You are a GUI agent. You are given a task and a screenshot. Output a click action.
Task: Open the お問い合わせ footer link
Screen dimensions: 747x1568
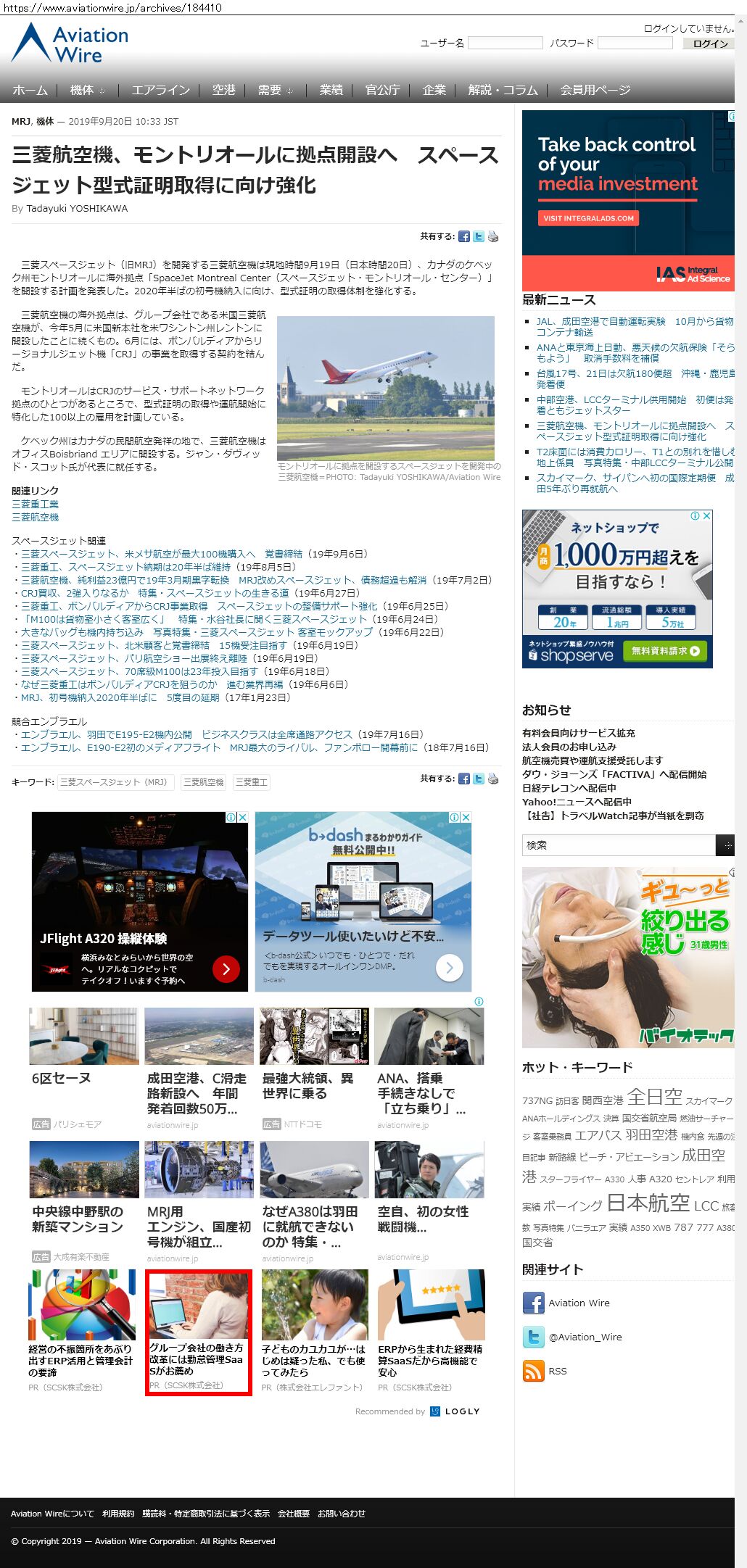tap(342, 1514)
